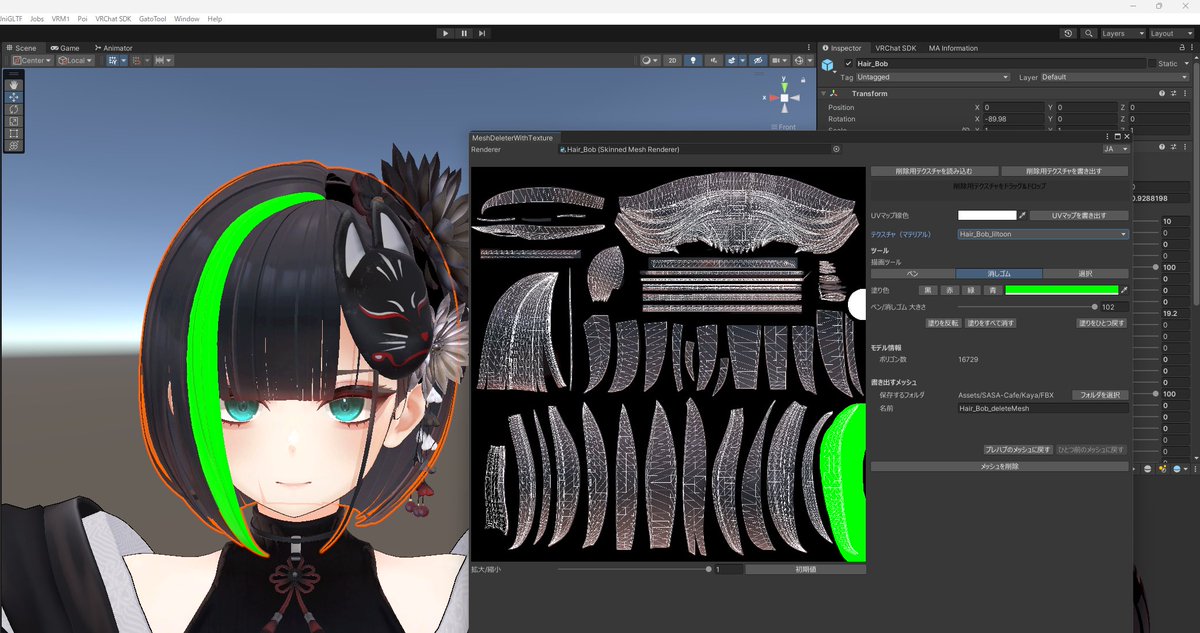Open the JA language dropdown
The image size is (1200, 633).
[1115, 149]
